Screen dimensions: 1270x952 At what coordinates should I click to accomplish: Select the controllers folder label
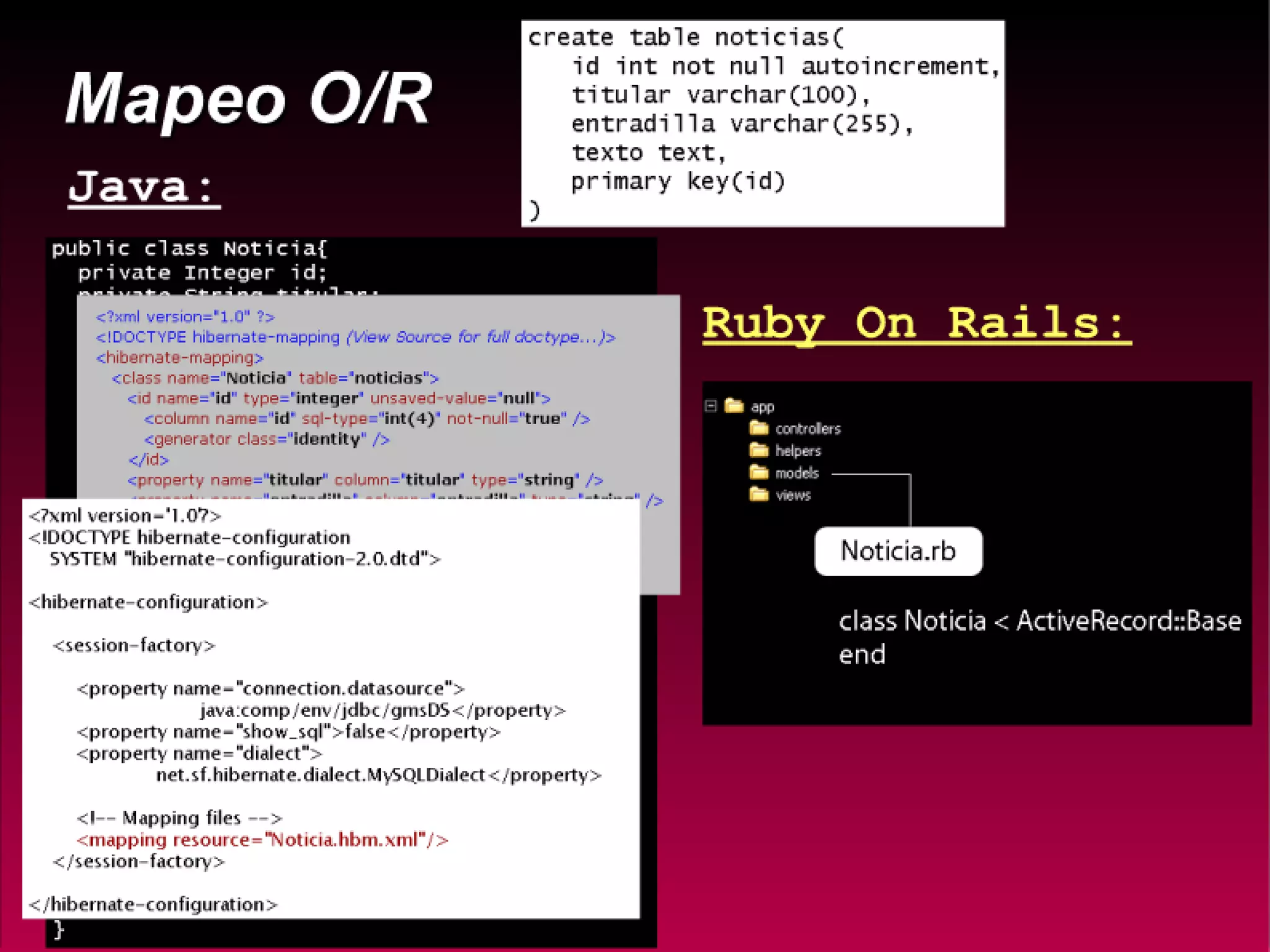point(808,429)
